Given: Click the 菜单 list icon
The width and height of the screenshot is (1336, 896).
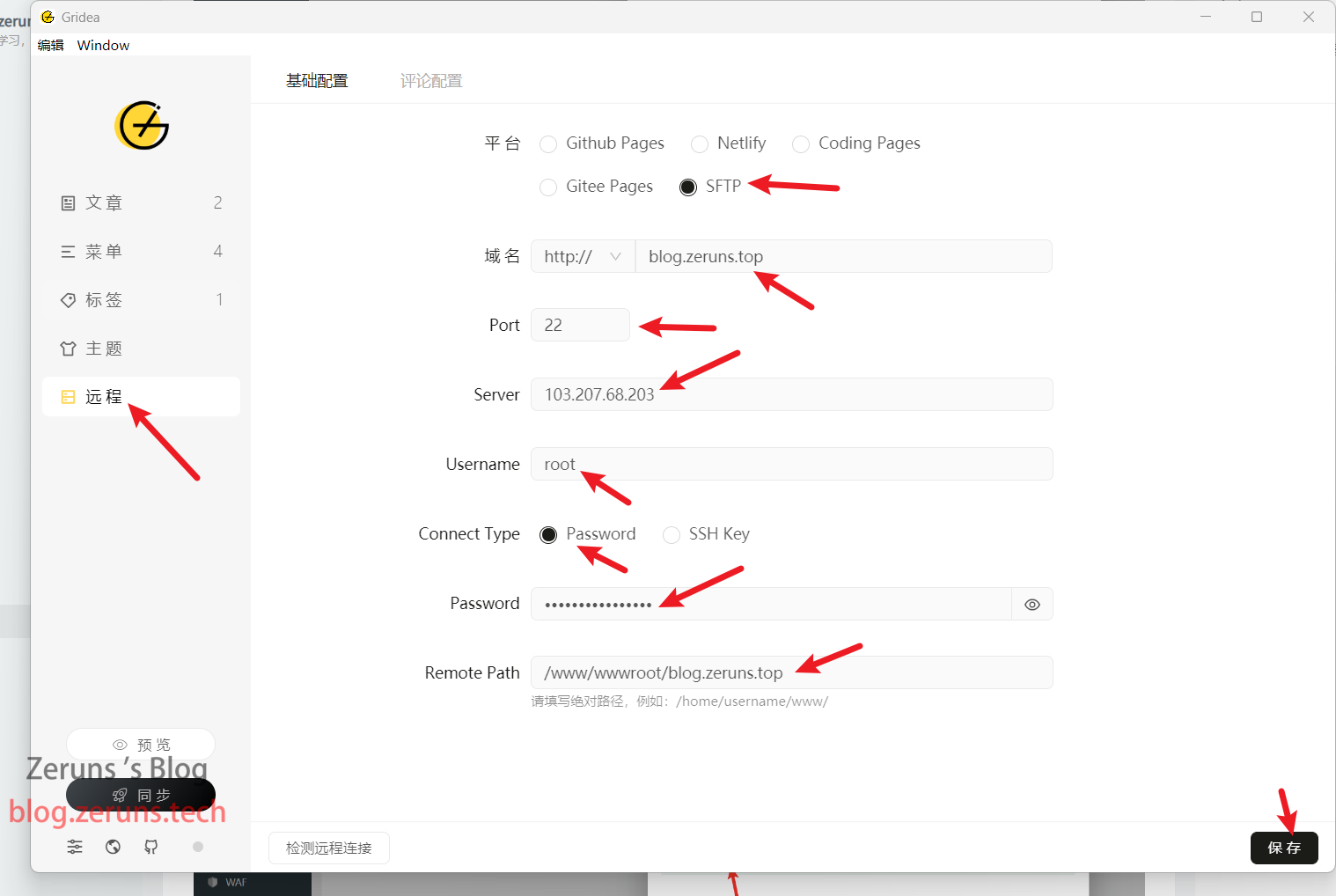Looking at the screenshot, I should [x=68, y=252].
